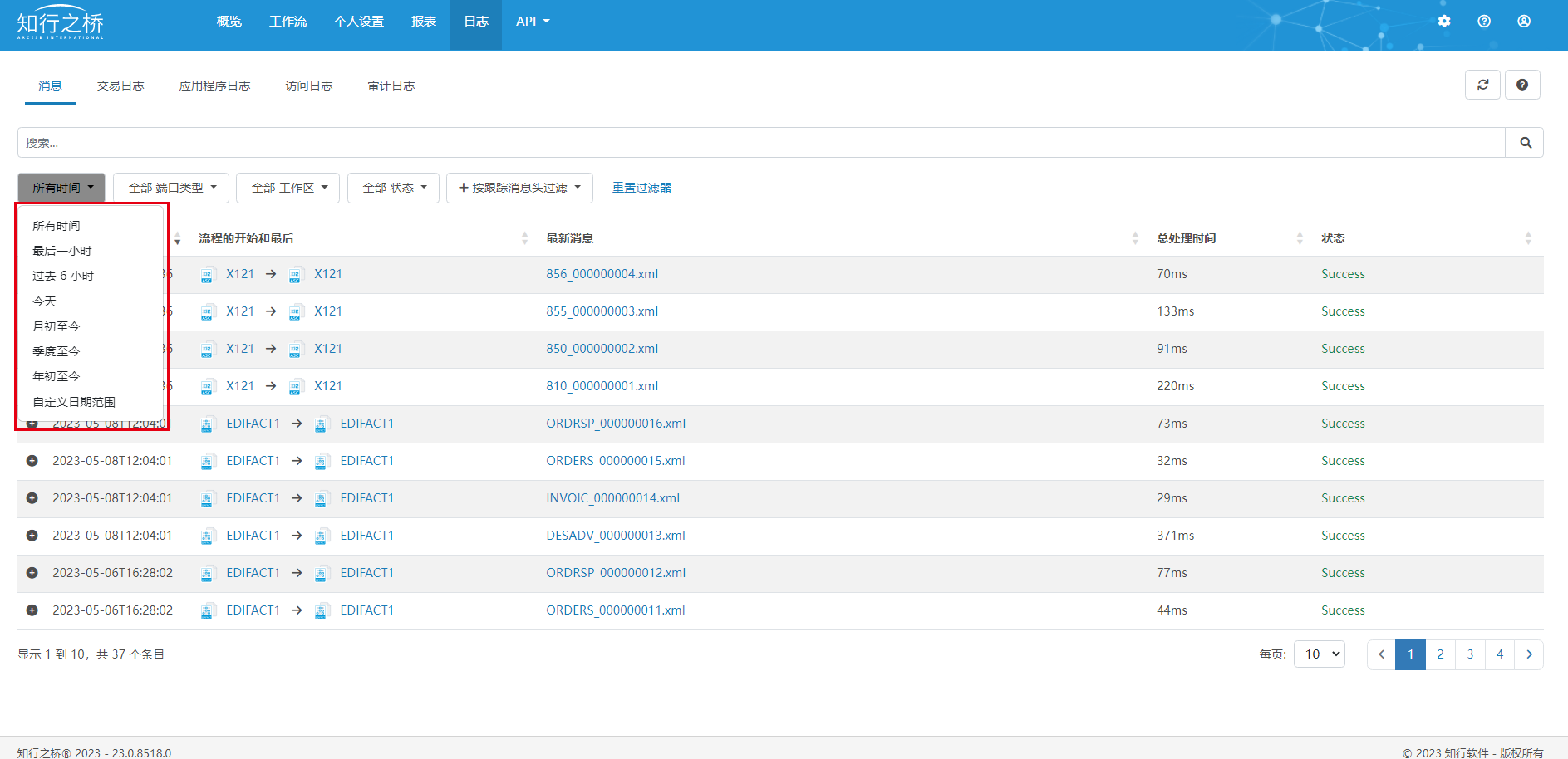Select 季度至今 from time menu

pyautogui.click(x=57, y=351)
